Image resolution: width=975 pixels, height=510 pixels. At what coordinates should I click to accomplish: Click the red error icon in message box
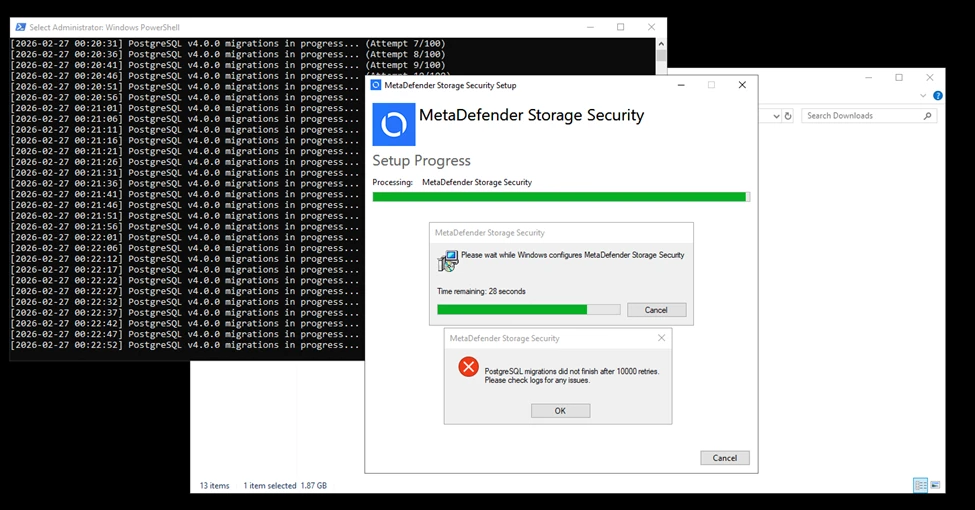(468, 368)
